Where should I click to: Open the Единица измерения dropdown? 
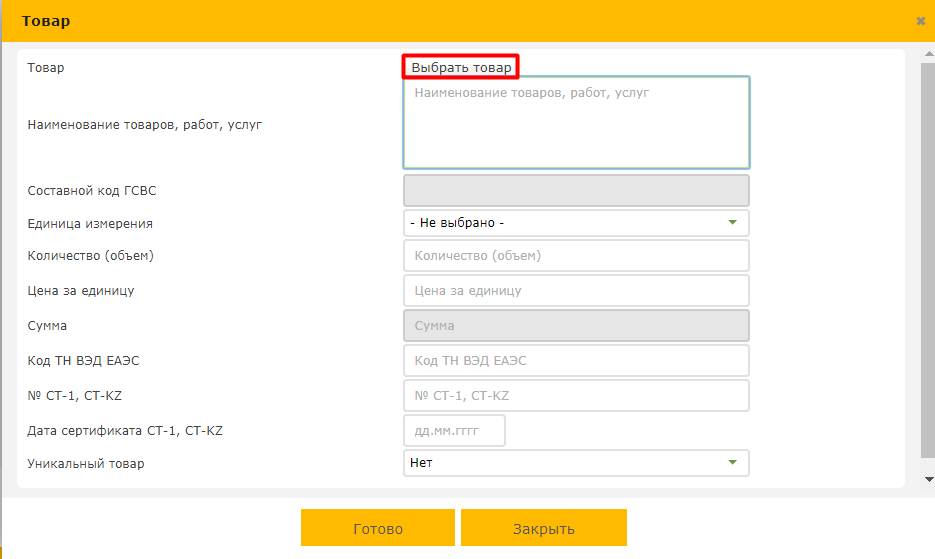coord(576,223)
